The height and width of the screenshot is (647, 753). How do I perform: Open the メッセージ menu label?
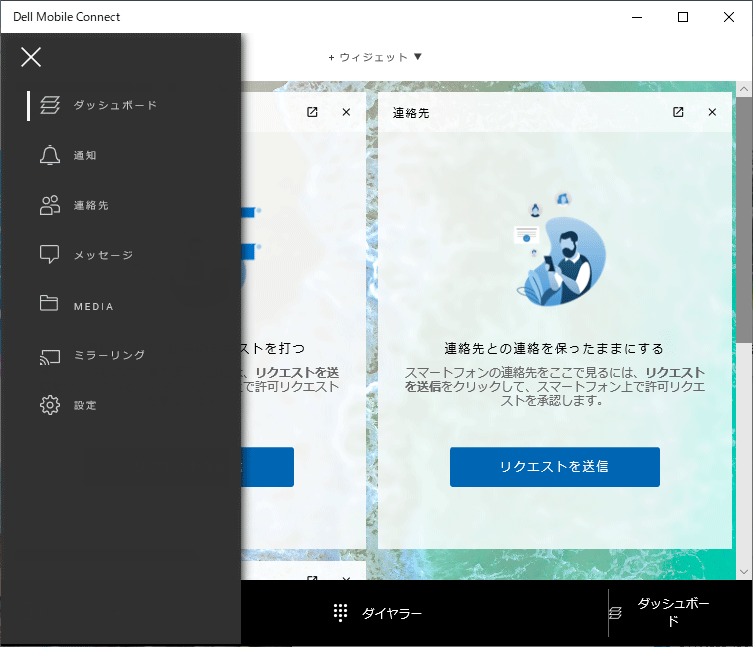tap(103, 255)
